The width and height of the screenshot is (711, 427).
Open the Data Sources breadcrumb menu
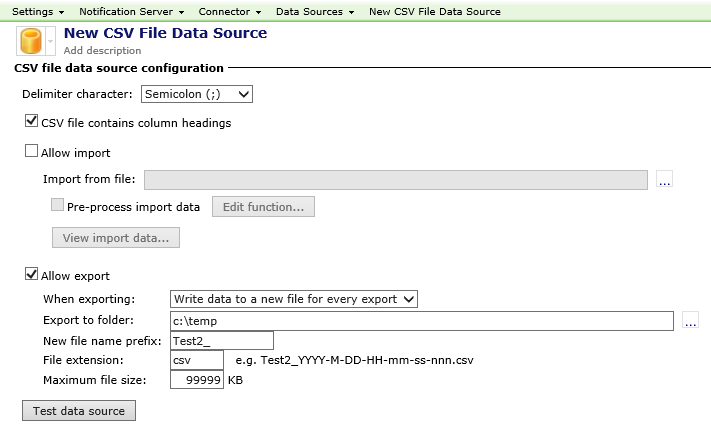coord(314,11)
